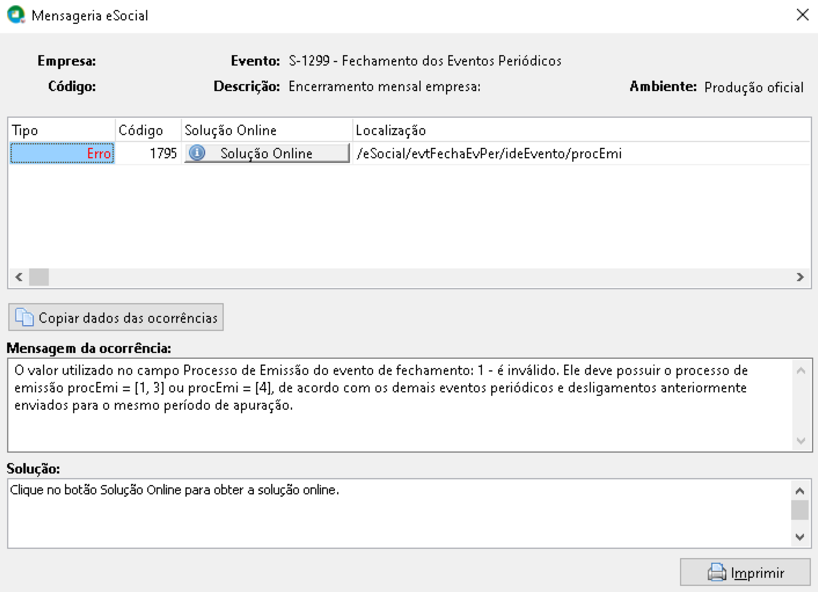The width and height of the screenshot is (818, 592).
Task: Click the table's horizontal scrollbar thumb
Action: coord(39,277)
